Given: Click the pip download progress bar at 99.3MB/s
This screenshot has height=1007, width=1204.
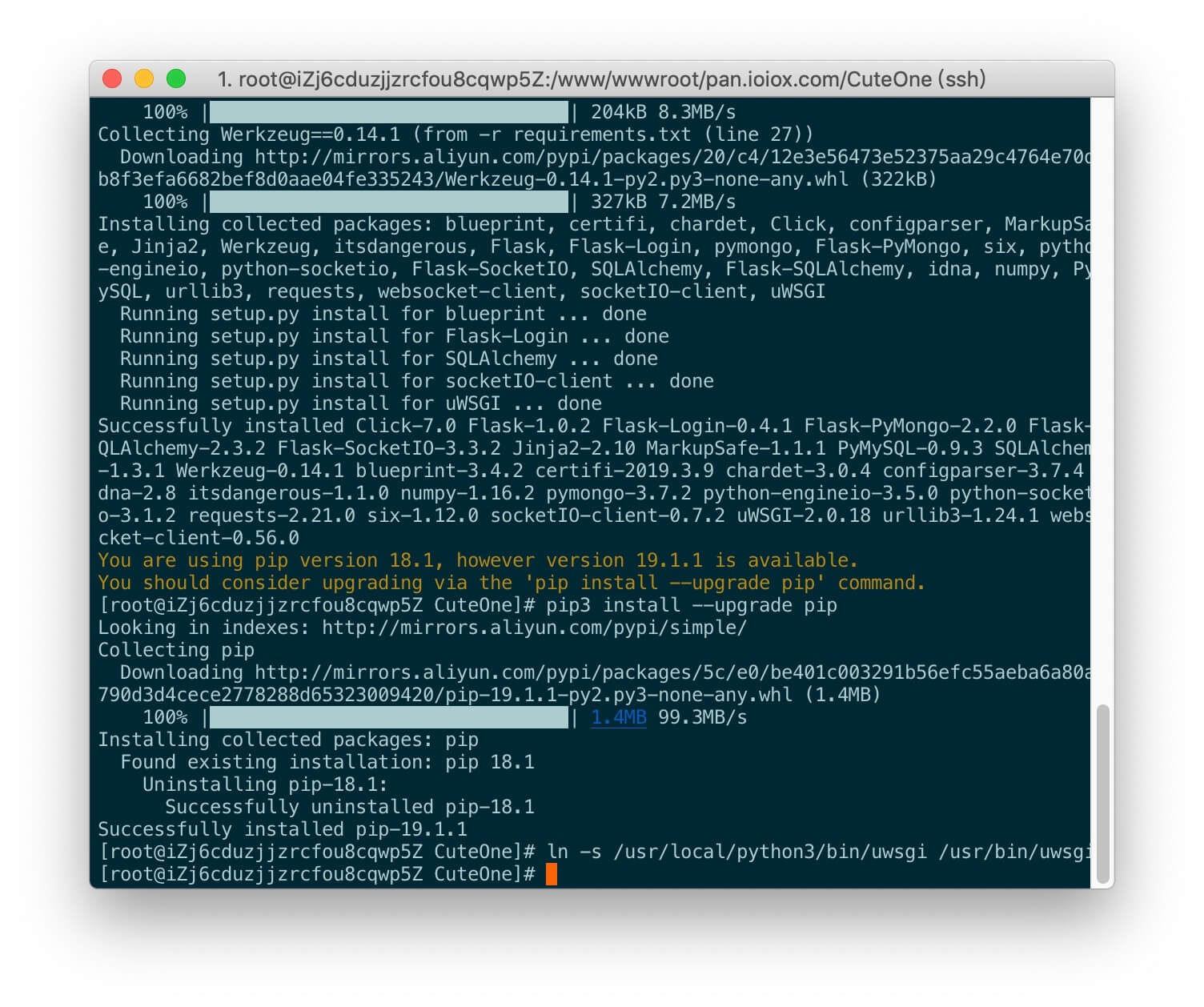Looking at the screenshot, I should click(x=389, y=717).
